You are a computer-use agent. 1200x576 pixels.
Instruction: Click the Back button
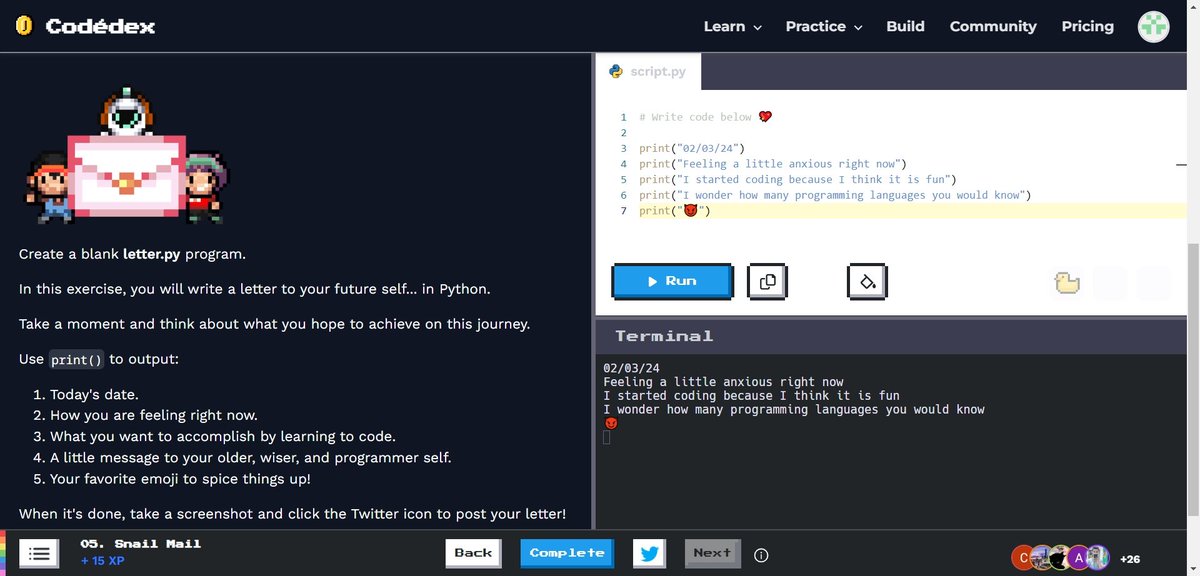click(473, 553)
